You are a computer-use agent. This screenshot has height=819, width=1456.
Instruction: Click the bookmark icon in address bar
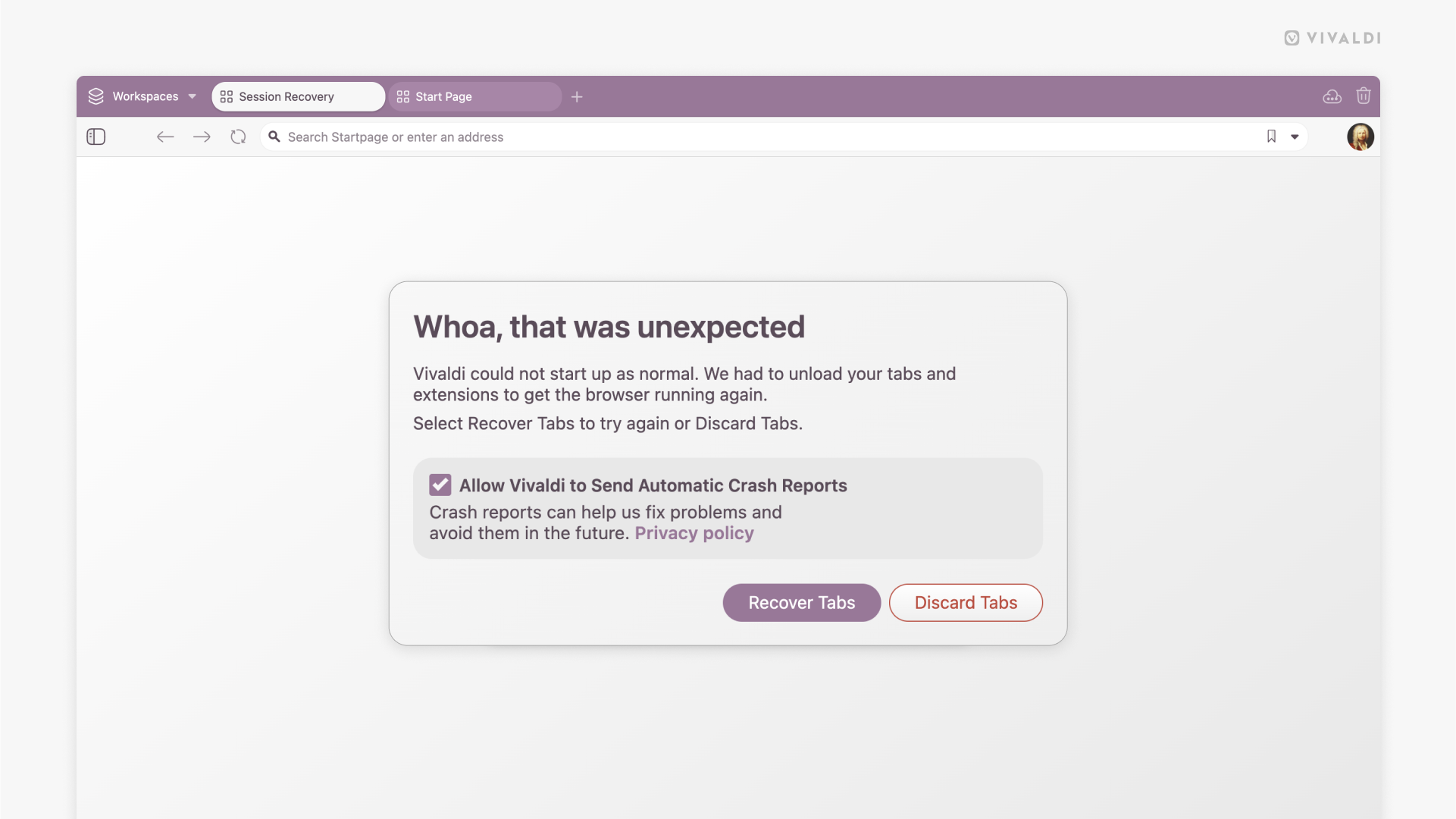1271,136
